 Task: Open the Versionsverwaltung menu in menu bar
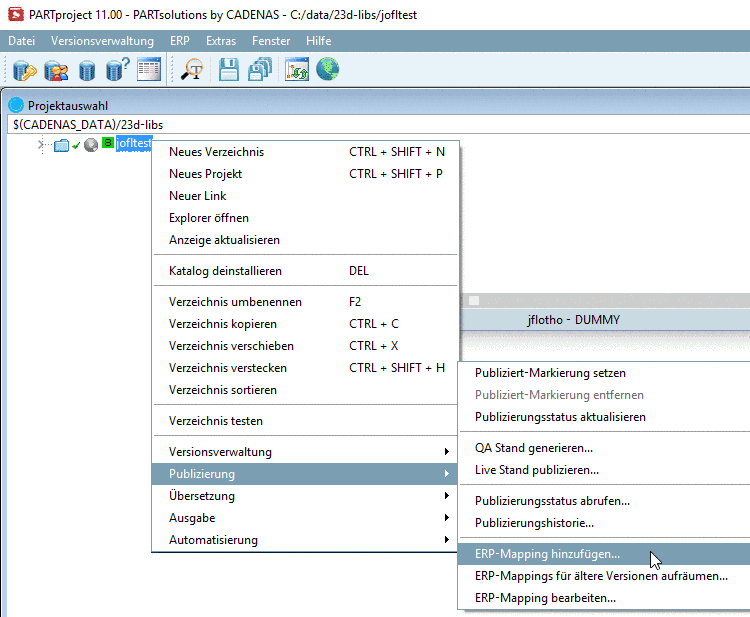click(x=102, y=41)
